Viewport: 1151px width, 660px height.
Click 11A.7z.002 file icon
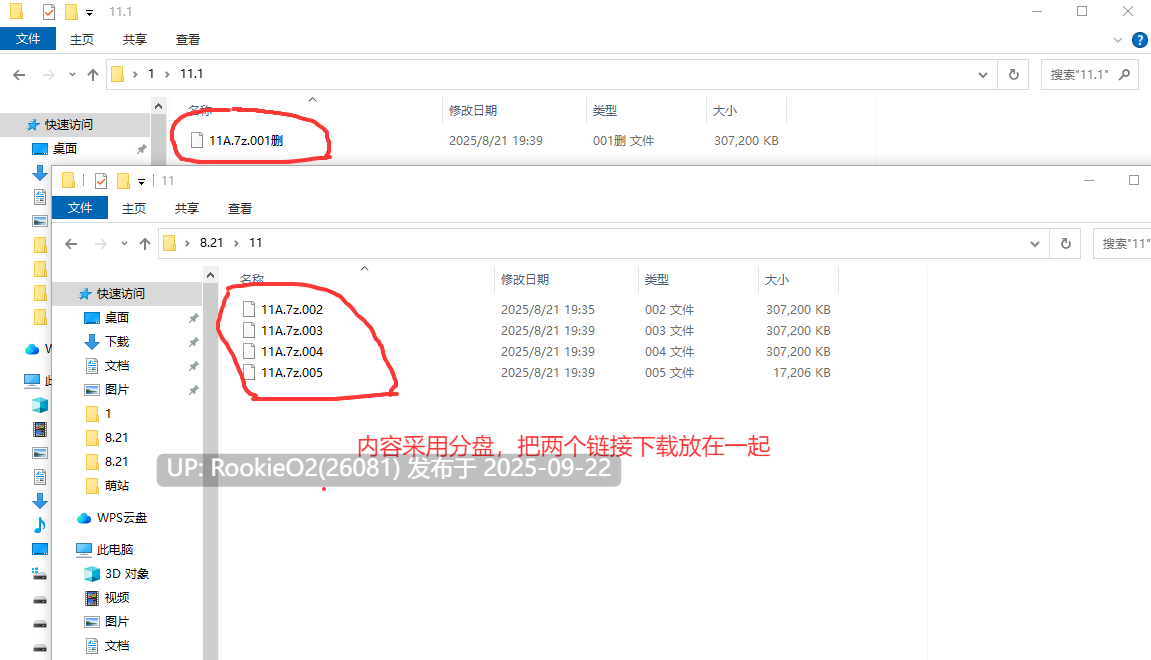pos(249,309)
